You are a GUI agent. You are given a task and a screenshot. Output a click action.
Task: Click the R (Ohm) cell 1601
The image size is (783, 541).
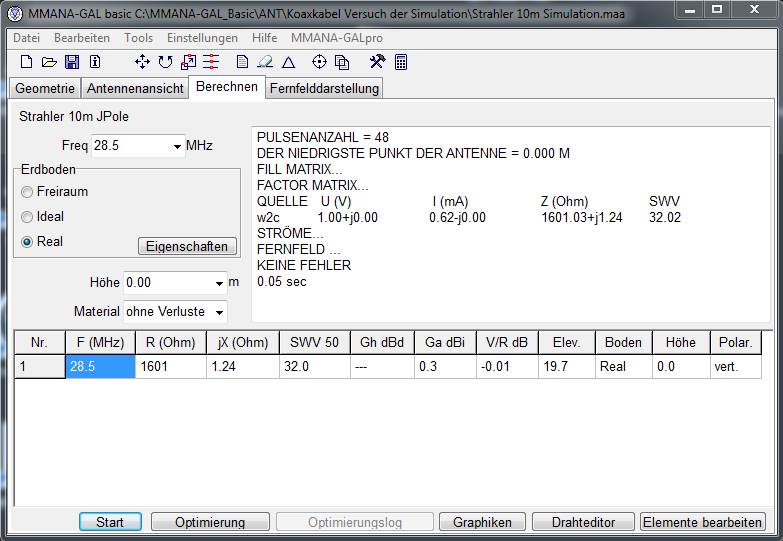tap(171, 367)
